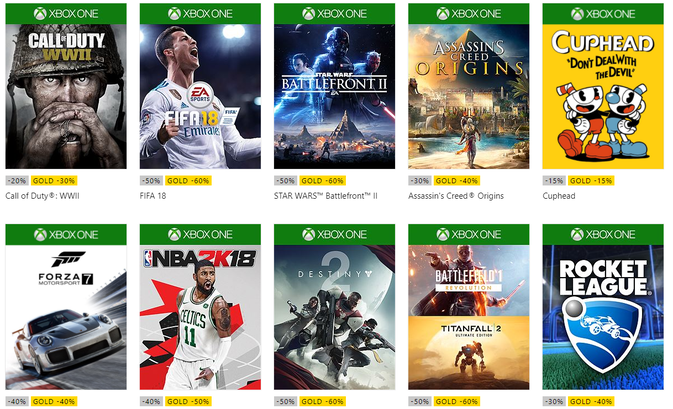Open the Call of Duty WWII cover art

66,97
